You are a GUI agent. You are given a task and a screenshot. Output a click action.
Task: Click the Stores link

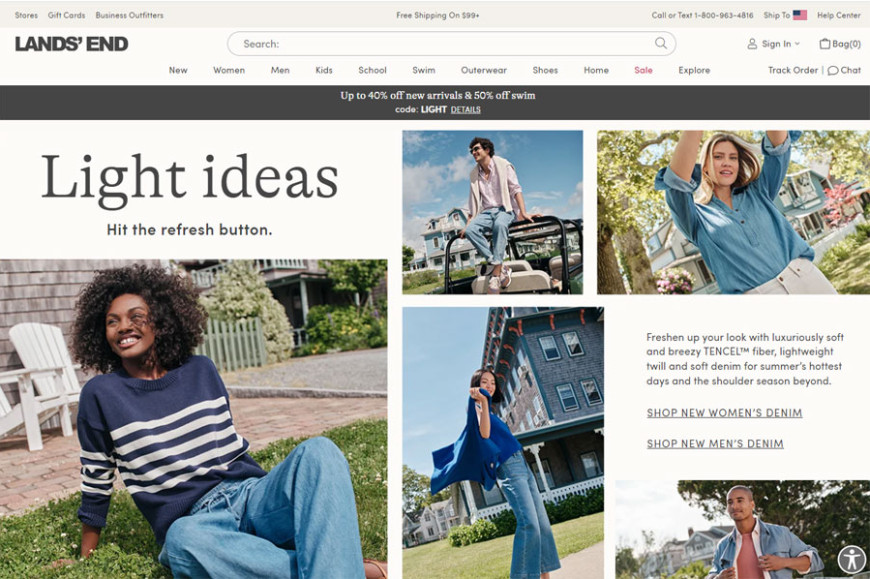(x=26, y=15)
